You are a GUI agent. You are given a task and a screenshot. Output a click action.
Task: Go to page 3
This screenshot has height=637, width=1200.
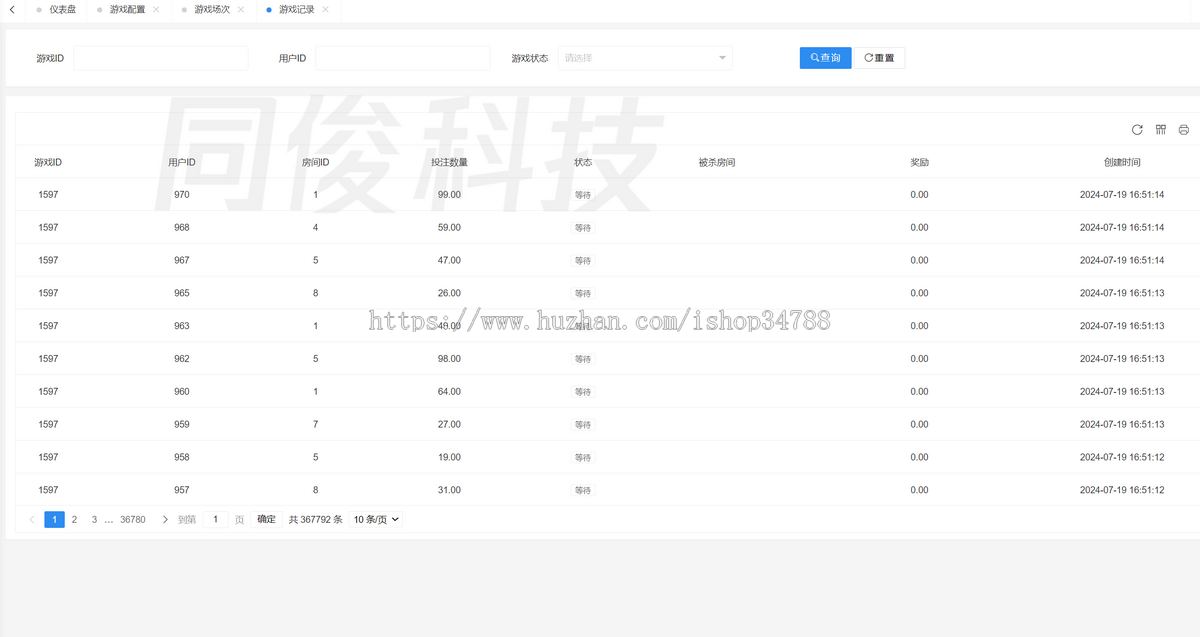click(94, 519)
